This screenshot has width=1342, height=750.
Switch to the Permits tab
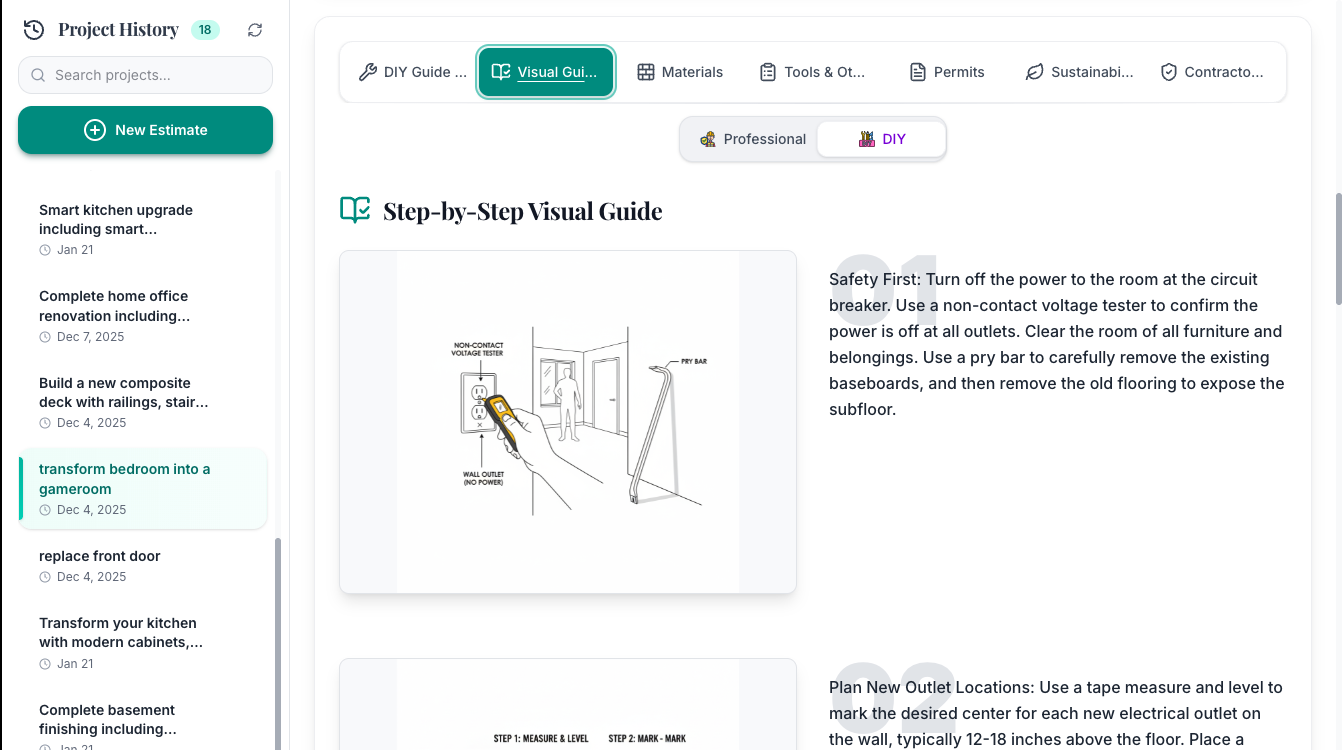tap(945, 71)
